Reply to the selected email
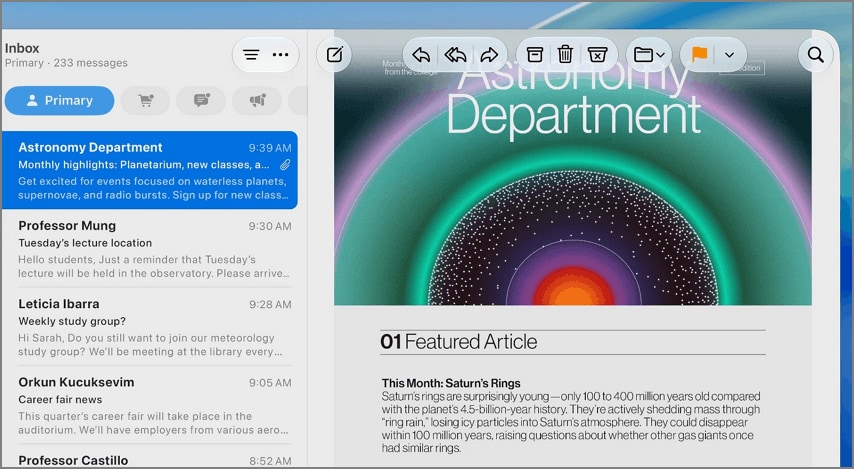854x469 pixels. pos(421,55)
